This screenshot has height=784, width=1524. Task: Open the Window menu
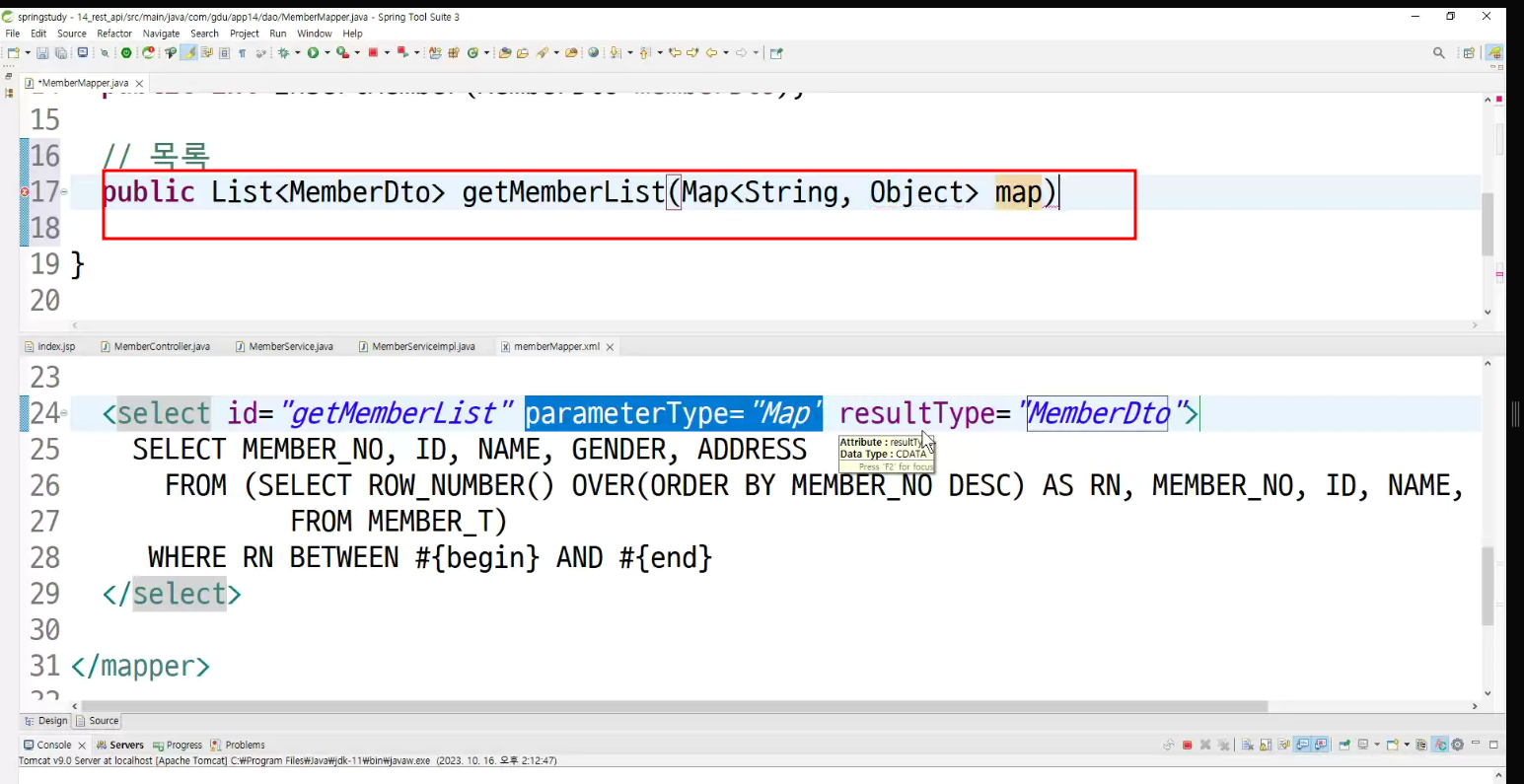[x=315, y=34]
